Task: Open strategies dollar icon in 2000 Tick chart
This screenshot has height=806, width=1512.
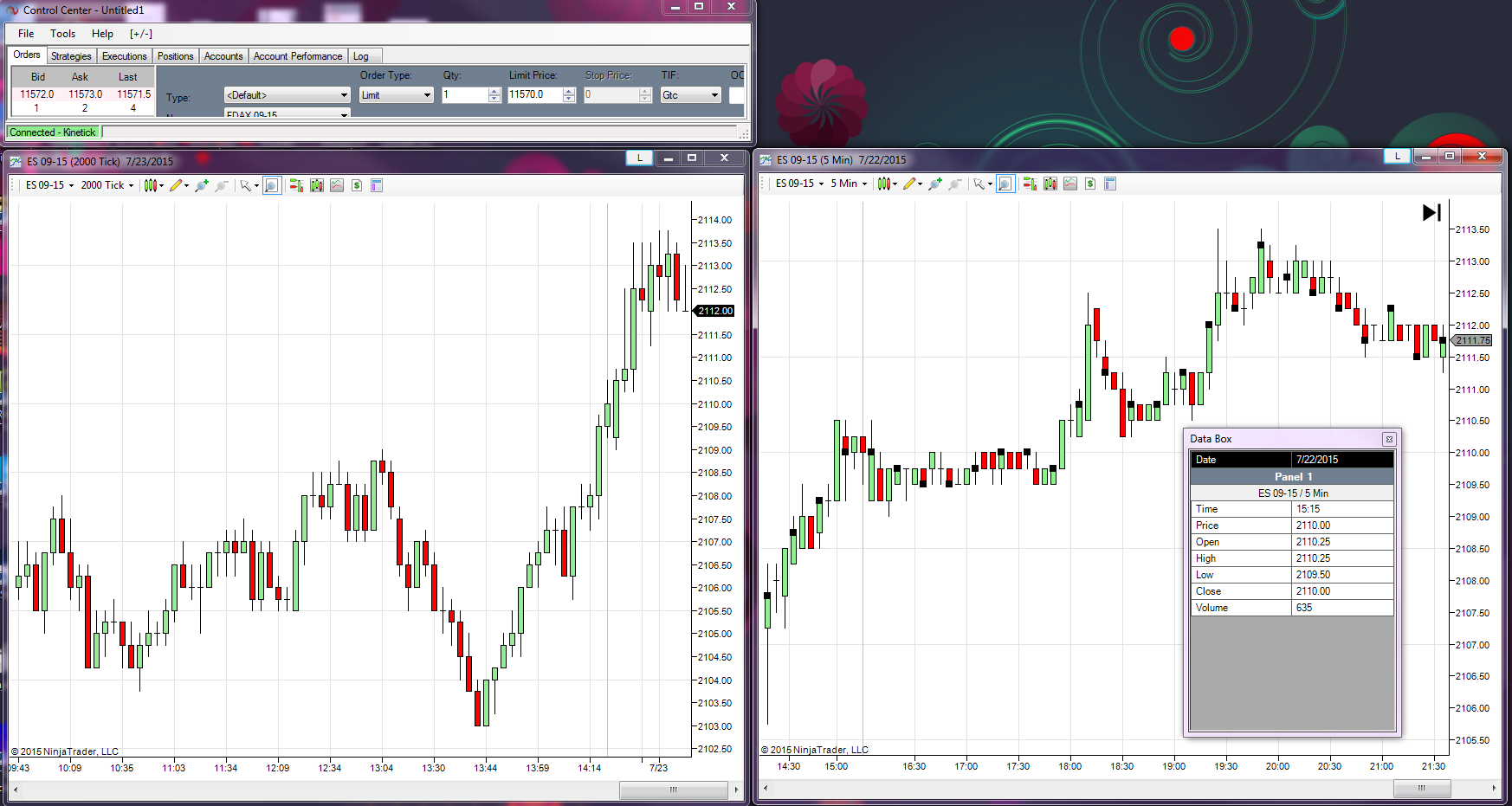Action: [x=357, y=185]
